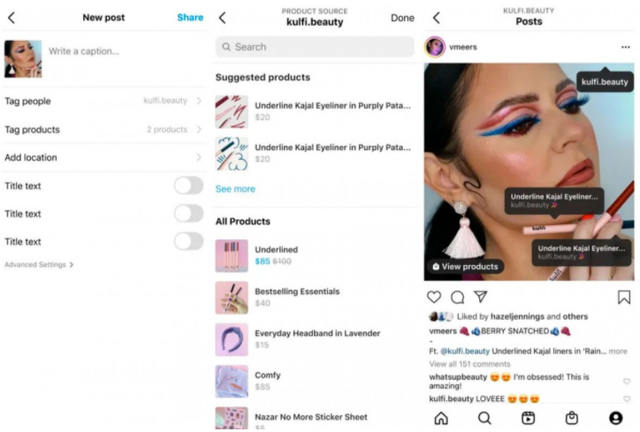Open comments with the speech bubble icon
The image size is (640, 432).
(457, 297)
